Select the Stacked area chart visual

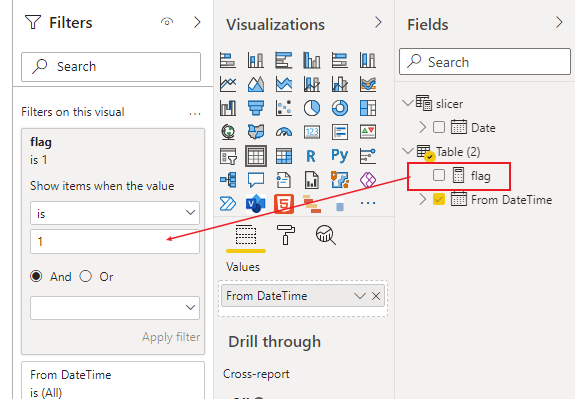(x=283, y=84)
